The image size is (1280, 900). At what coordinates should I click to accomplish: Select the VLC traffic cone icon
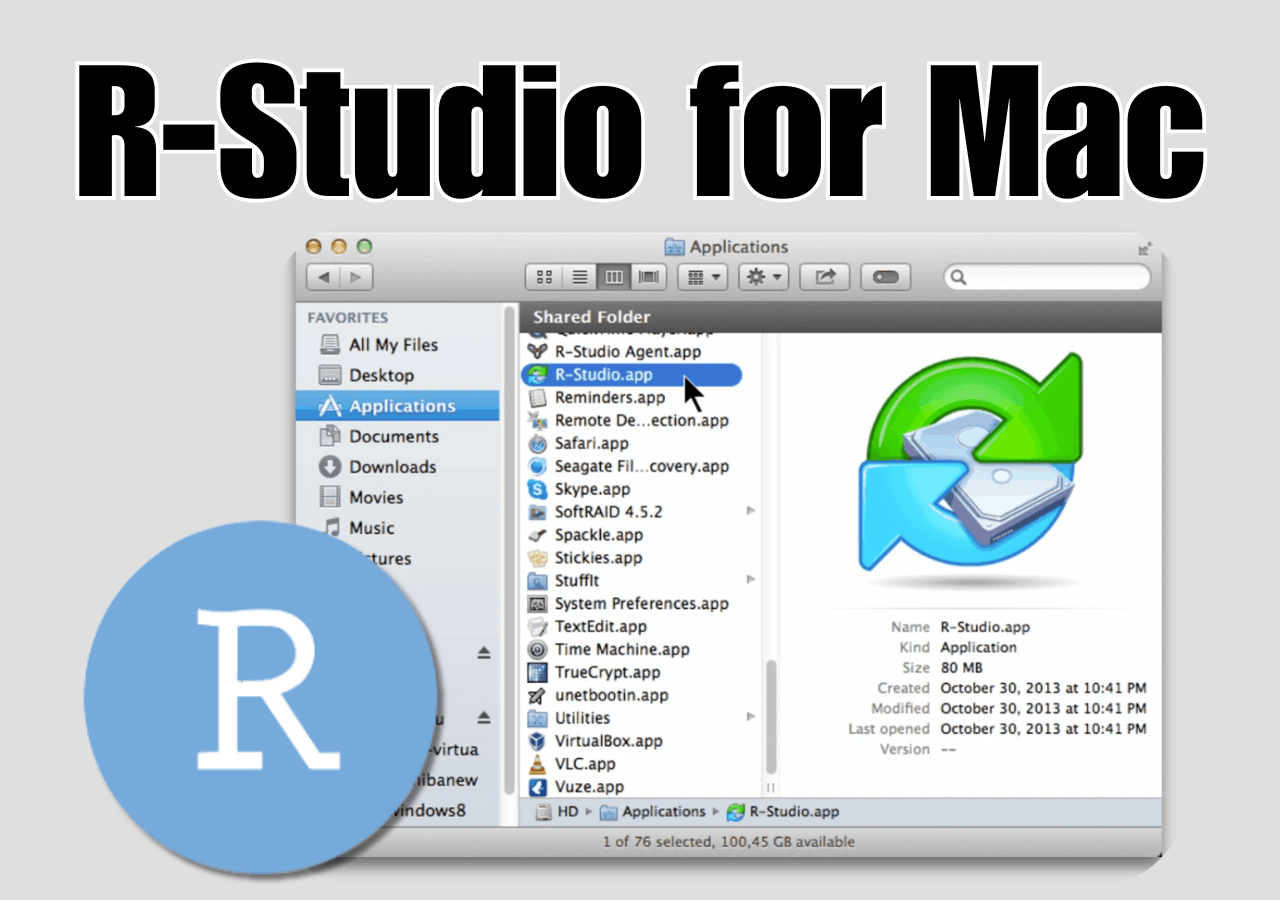click(x=538, y=764)
